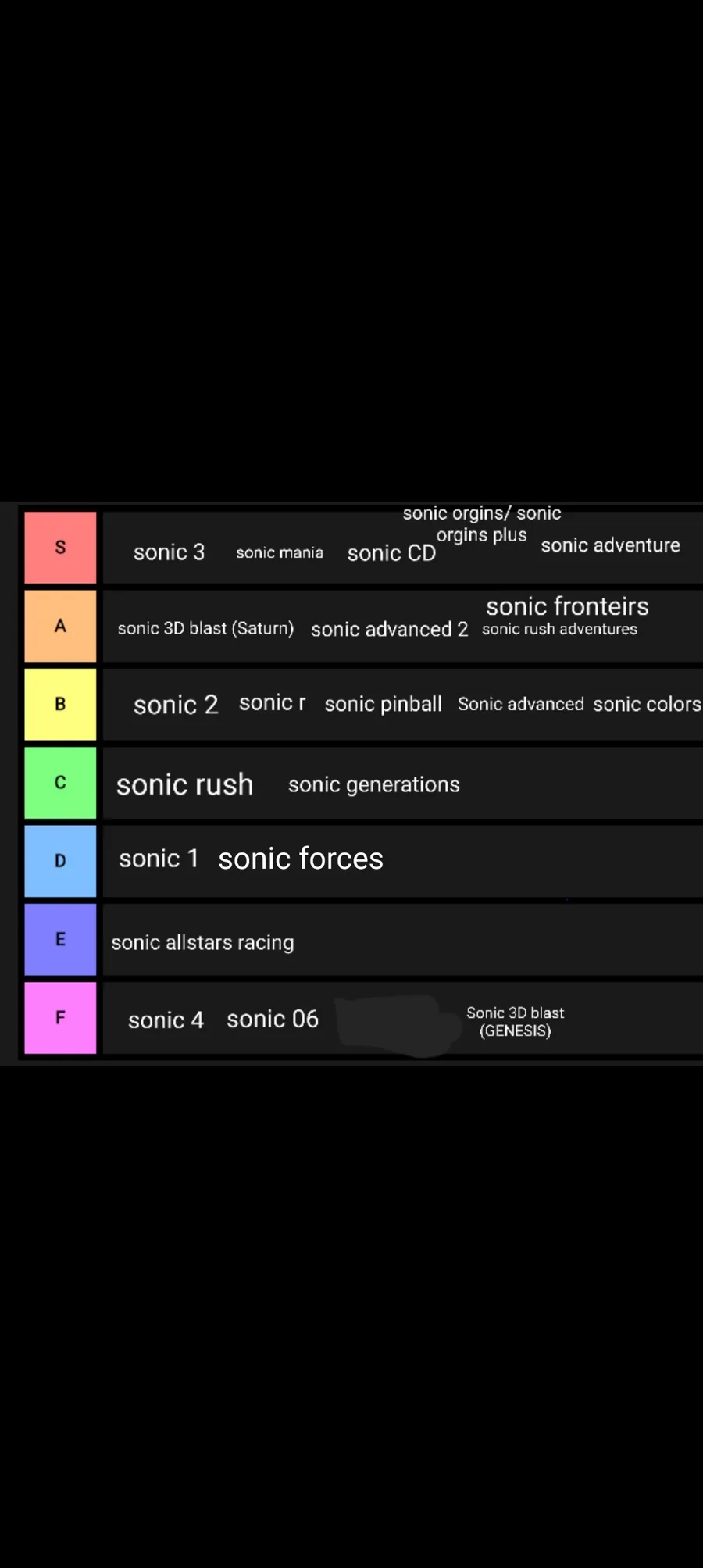Click the 'sonic adventure' entry
The height and width of the screenshot is (1568, 703).
point(610,545)
